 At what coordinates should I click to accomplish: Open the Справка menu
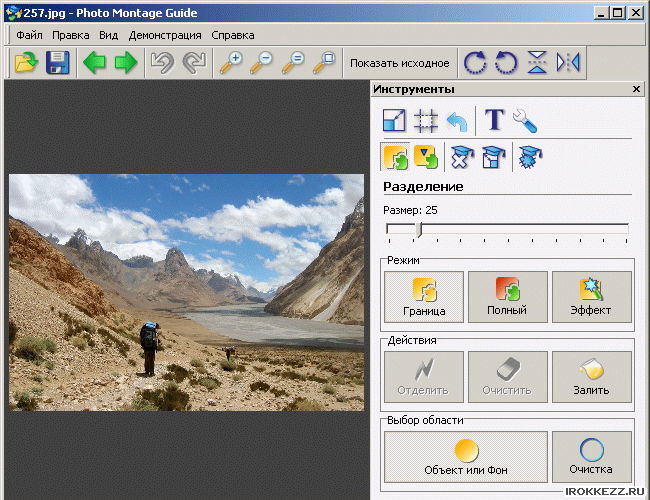pos(233,35)
